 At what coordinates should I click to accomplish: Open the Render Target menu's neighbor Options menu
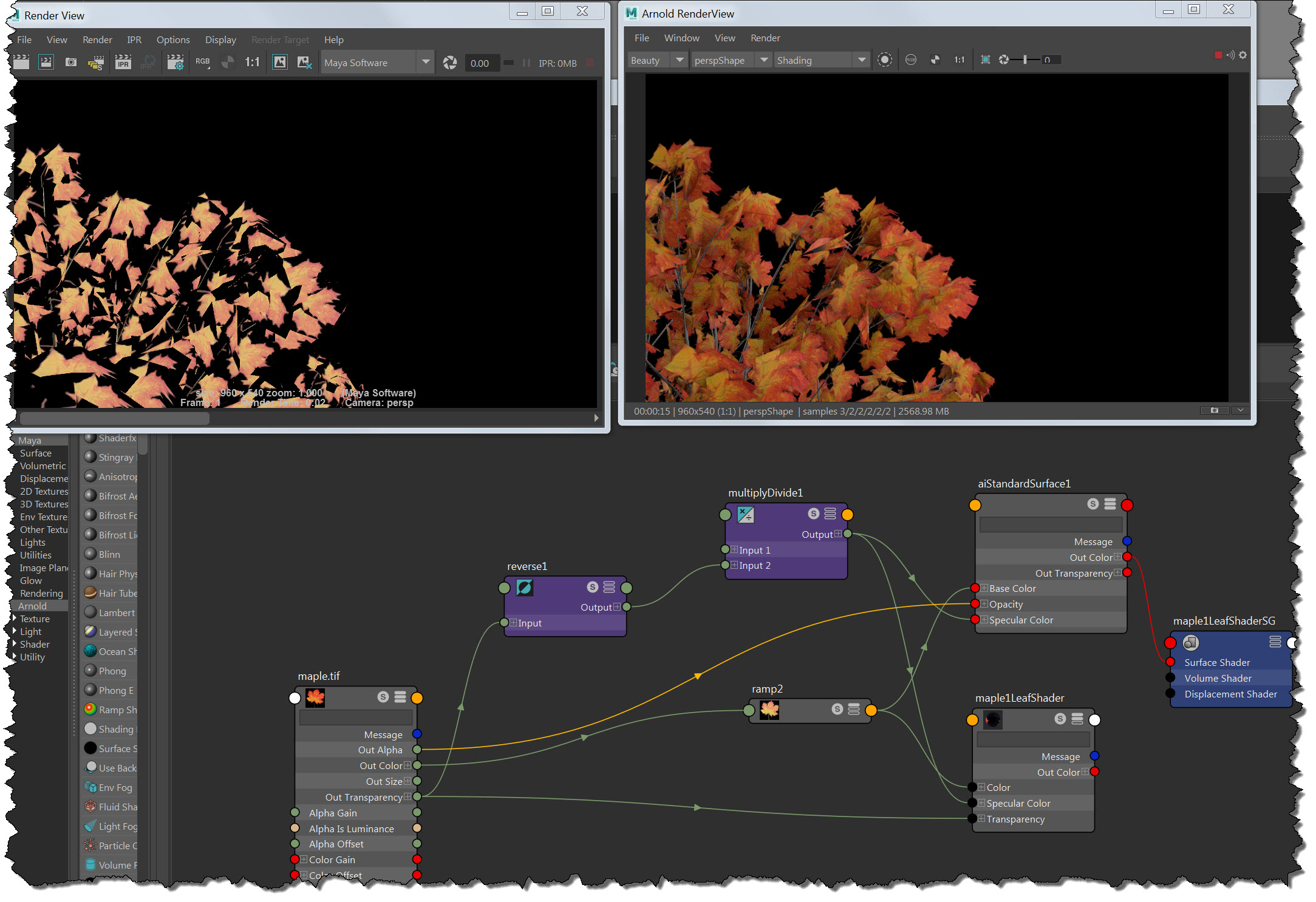click(173, 40)
